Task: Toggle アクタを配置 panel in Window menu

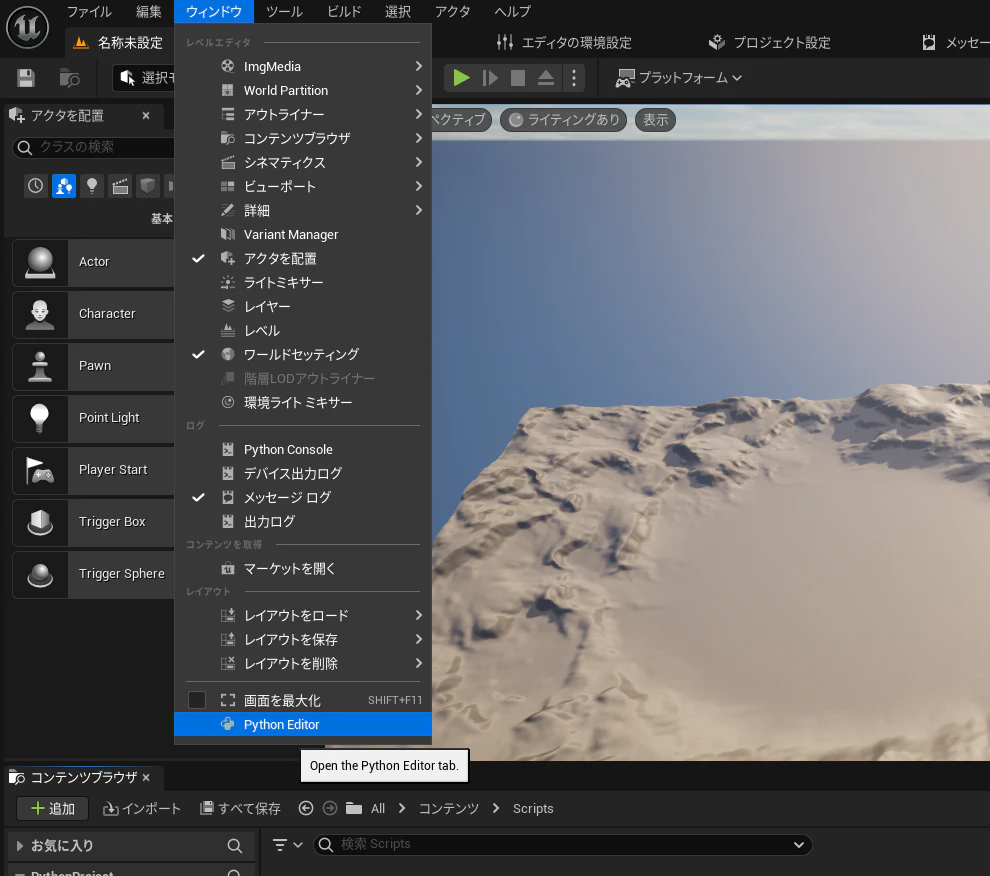Action: point(303,258)
